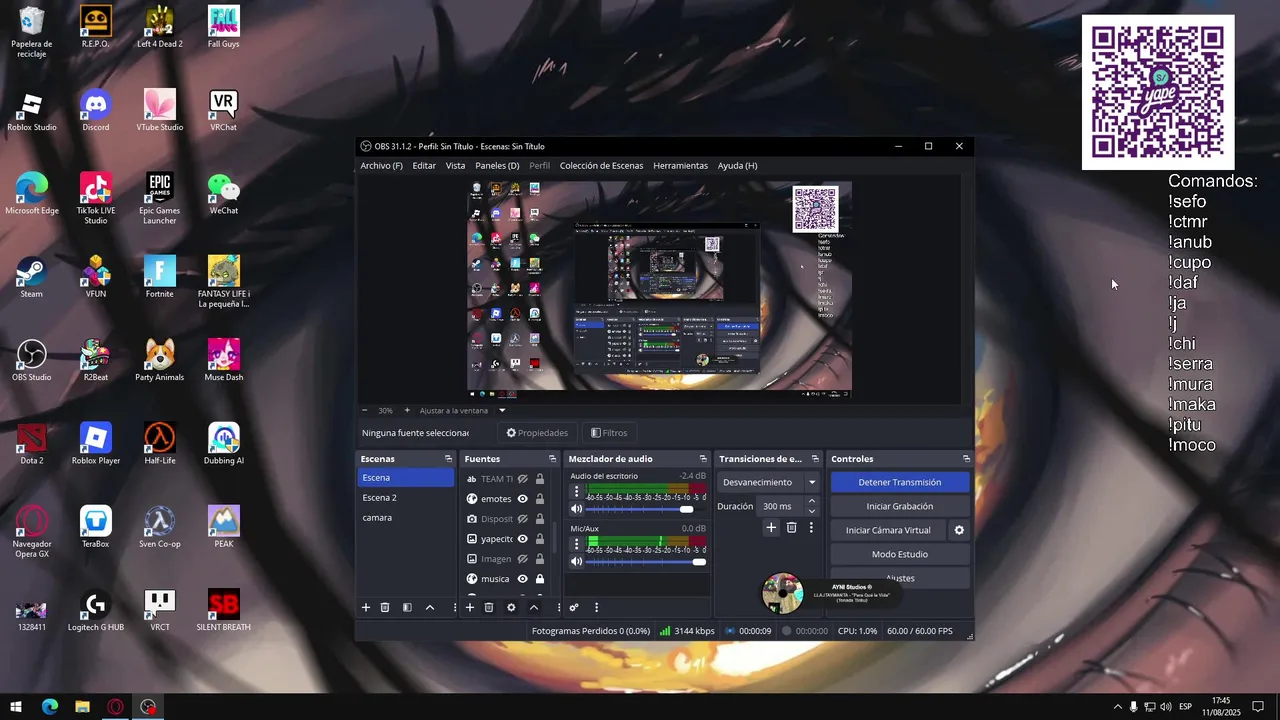The image size is (1280, 720).
Task: Click the Duración 300 ms field
Action: point(780,506)
